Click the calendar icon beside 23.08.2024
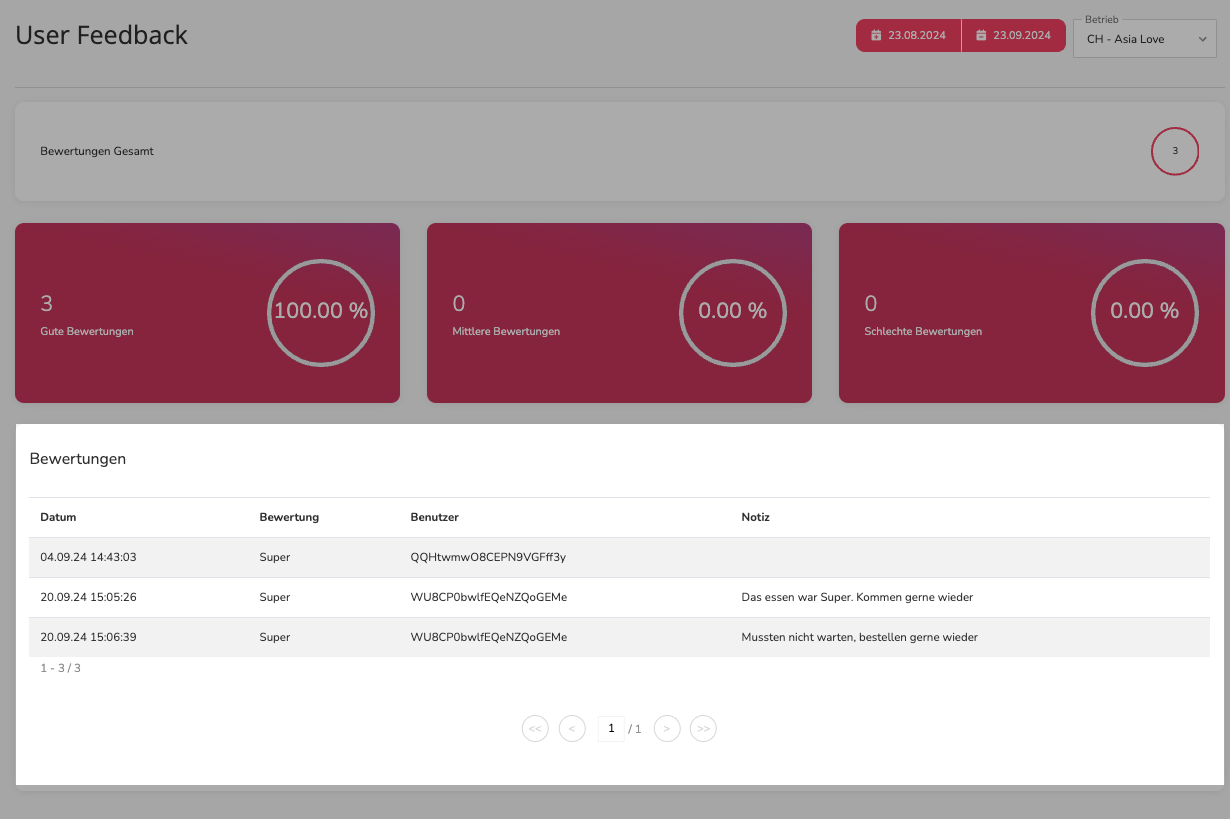This screenshot has width=1230, height=819. tap(876, 35)
